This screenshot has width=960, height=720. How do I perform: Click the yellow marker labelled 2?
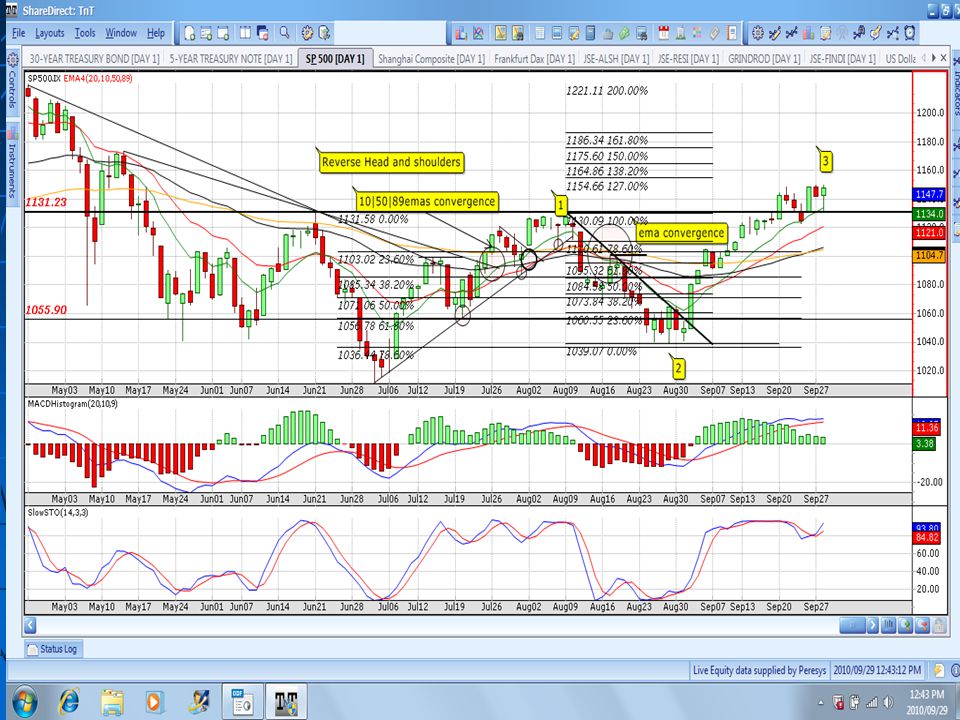click(x=678, y=369)
